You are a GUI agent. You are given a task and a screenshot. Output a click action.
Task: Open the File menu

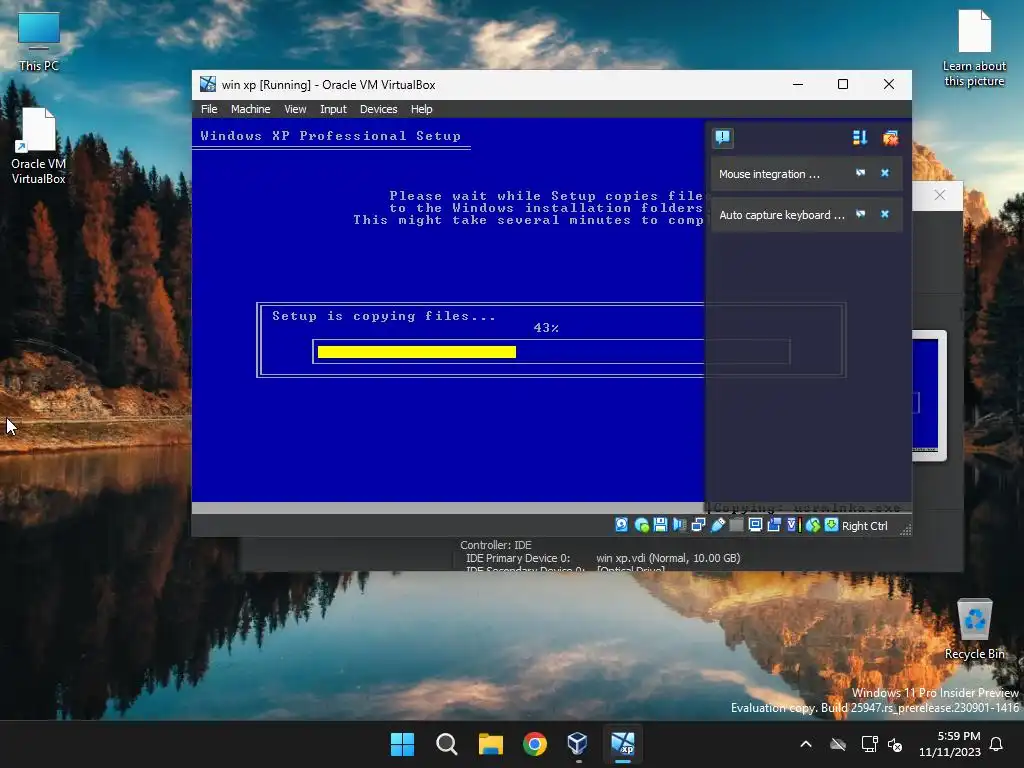209,109
